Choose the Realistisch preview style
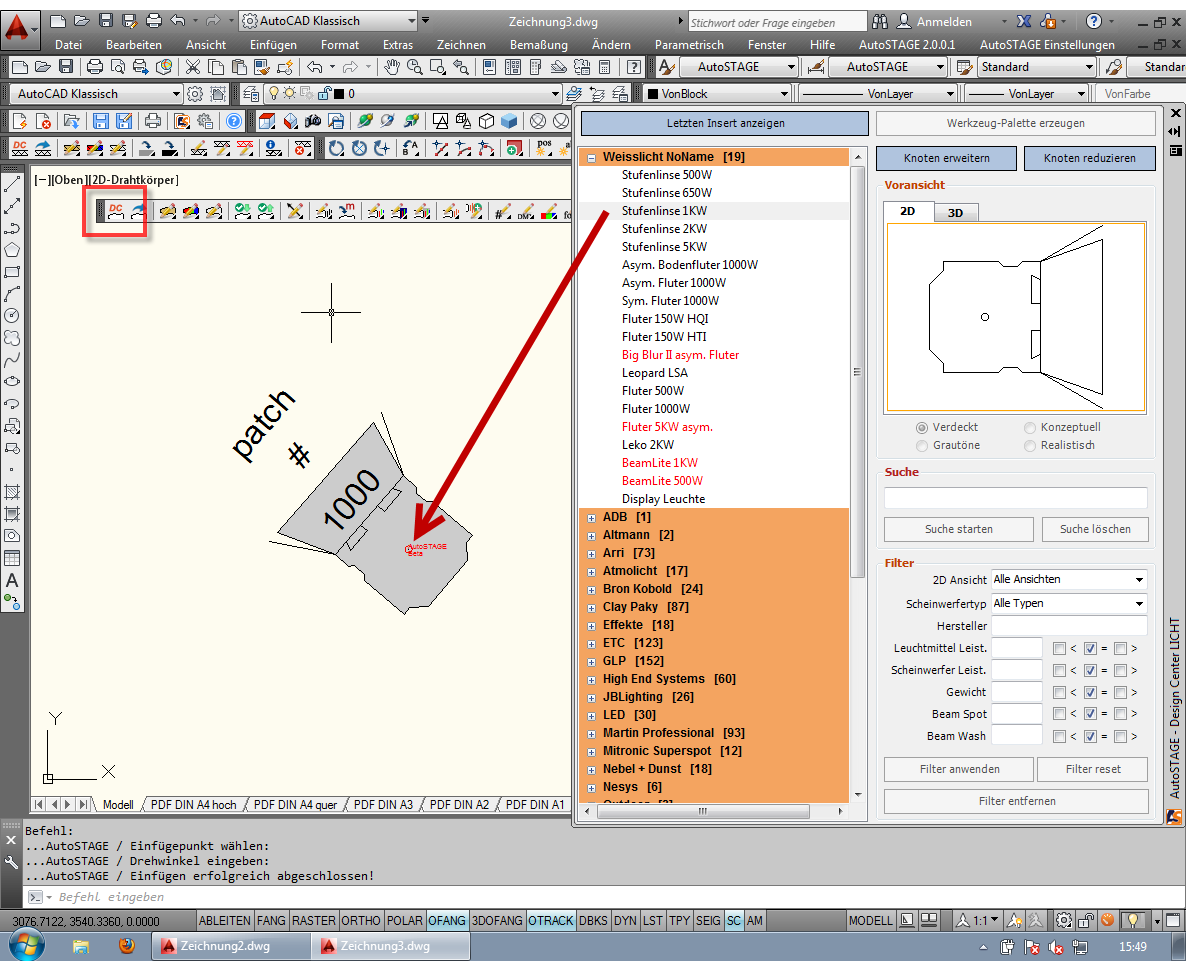This screenshot has height=961, width=1186. [x=1030, y=445]
